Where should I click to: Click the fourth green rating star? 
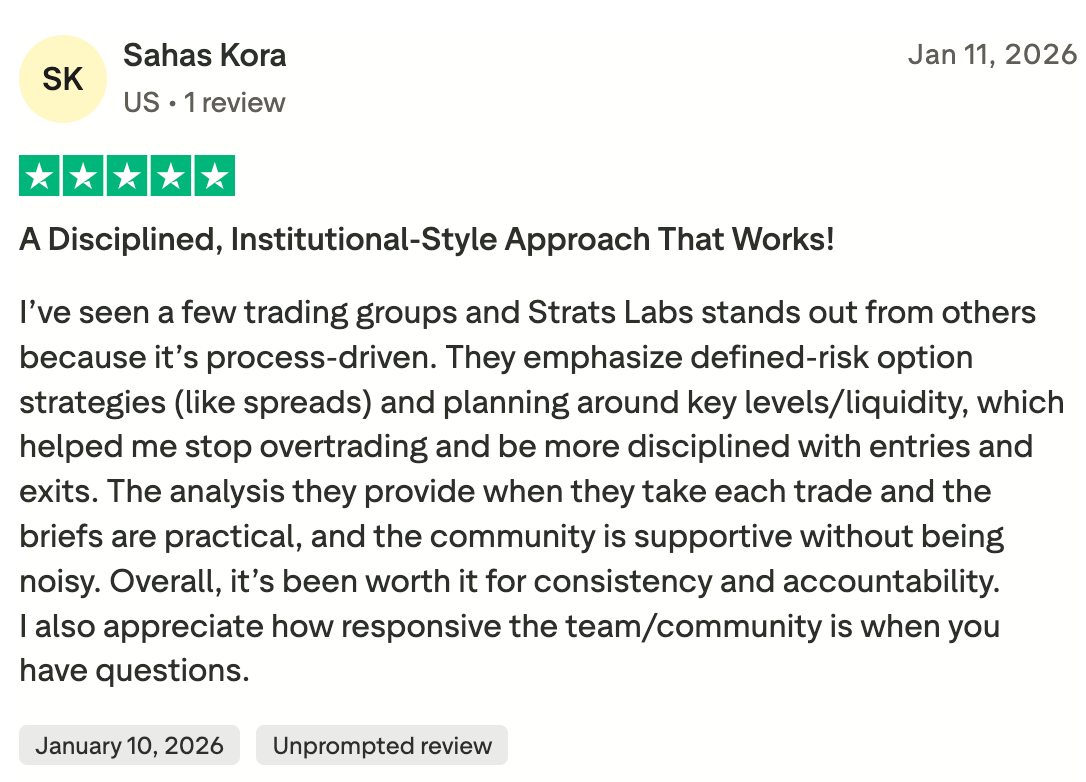point(171,176)
